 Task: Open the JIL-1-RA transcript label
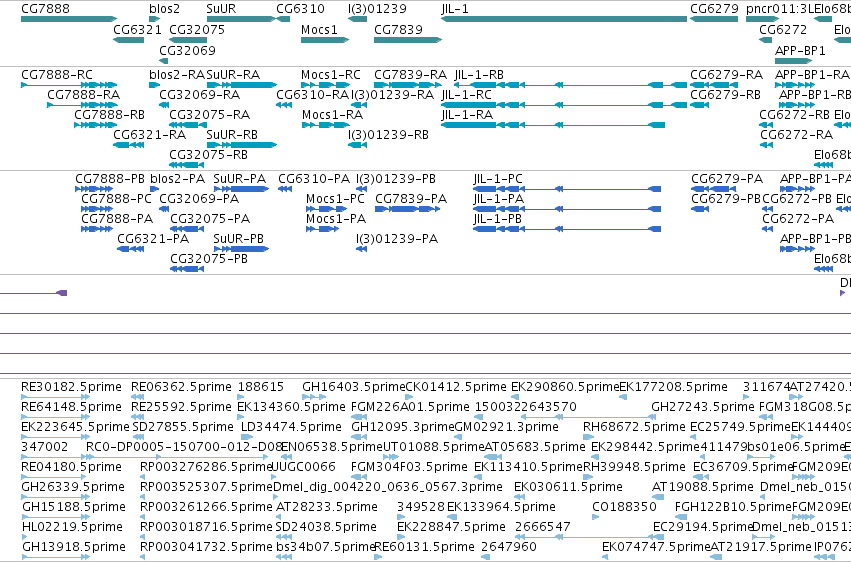467,114
